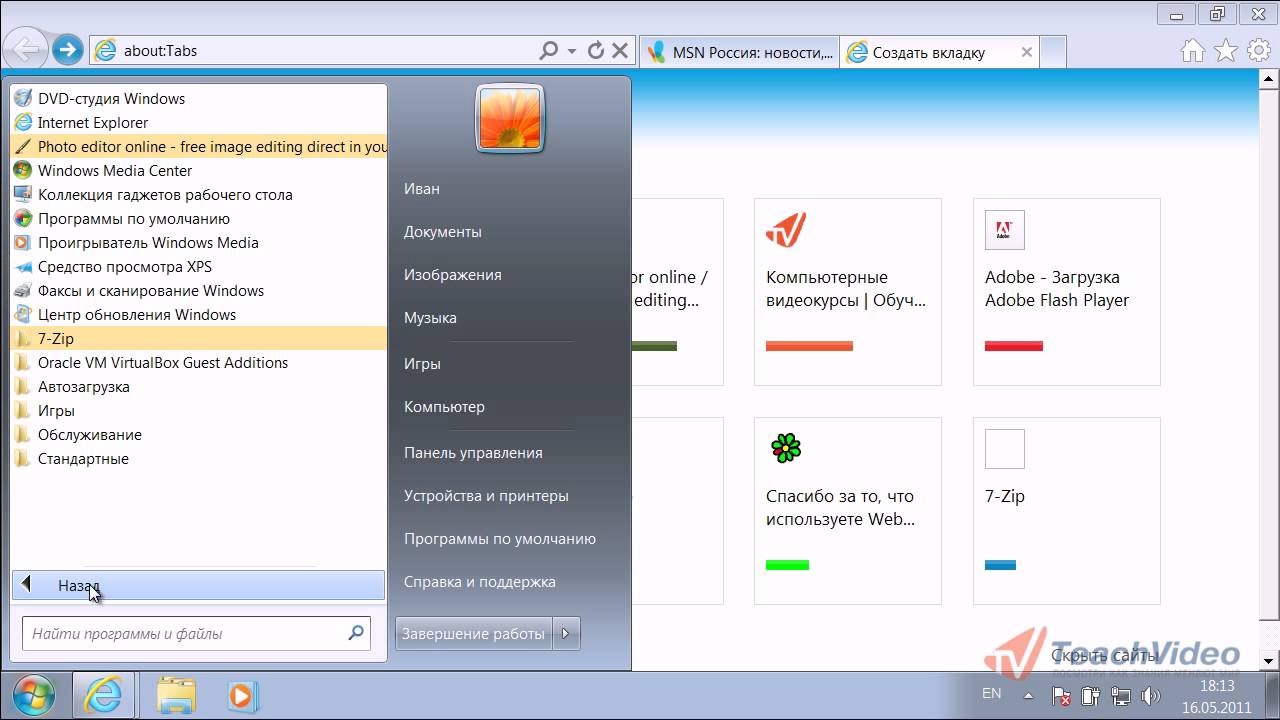
Task: Click the Windows Media Center icon
Action: [23, 170]
